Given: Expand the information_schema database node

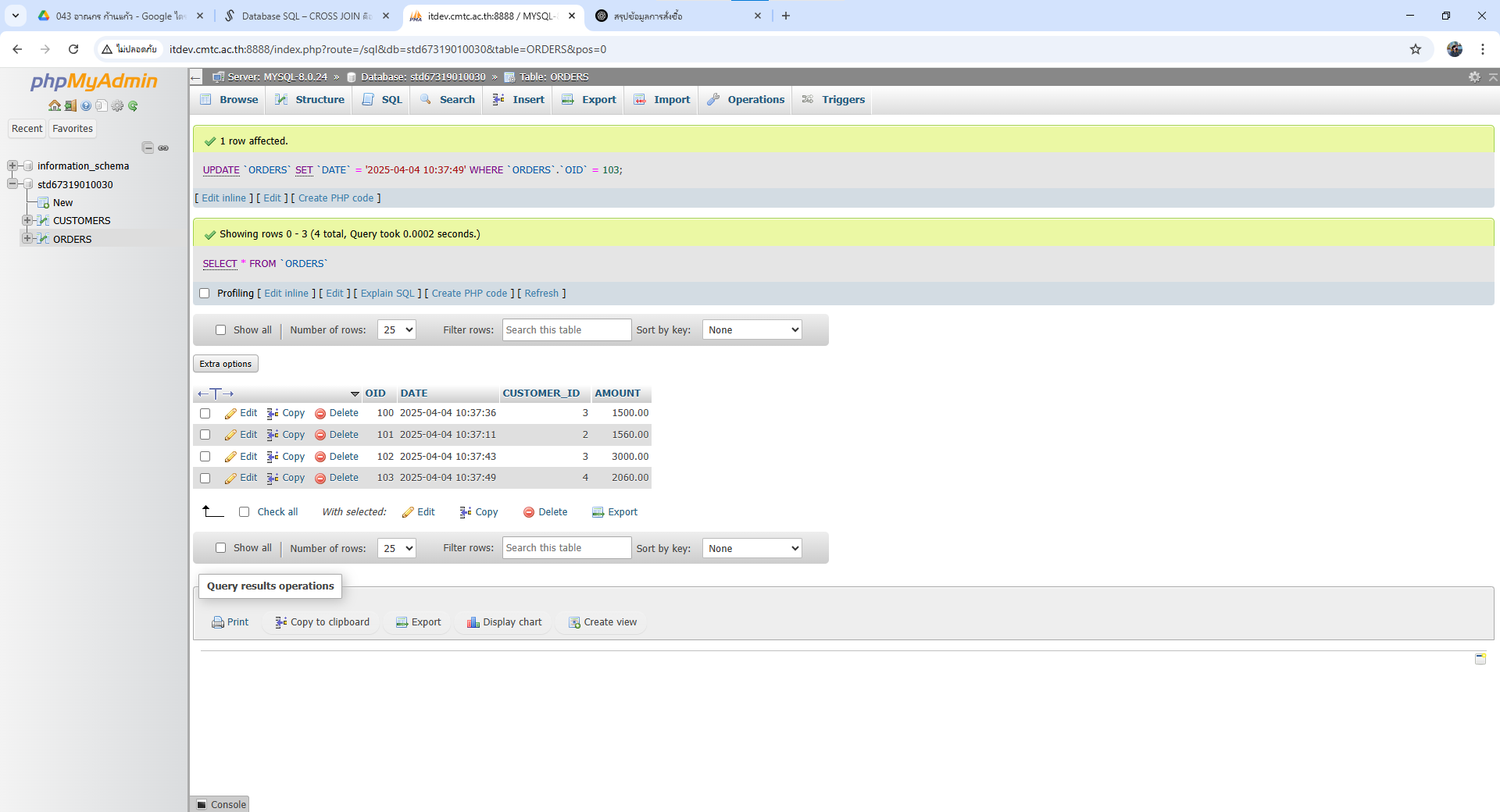Looking at the screenshot, I should [12, 166].
